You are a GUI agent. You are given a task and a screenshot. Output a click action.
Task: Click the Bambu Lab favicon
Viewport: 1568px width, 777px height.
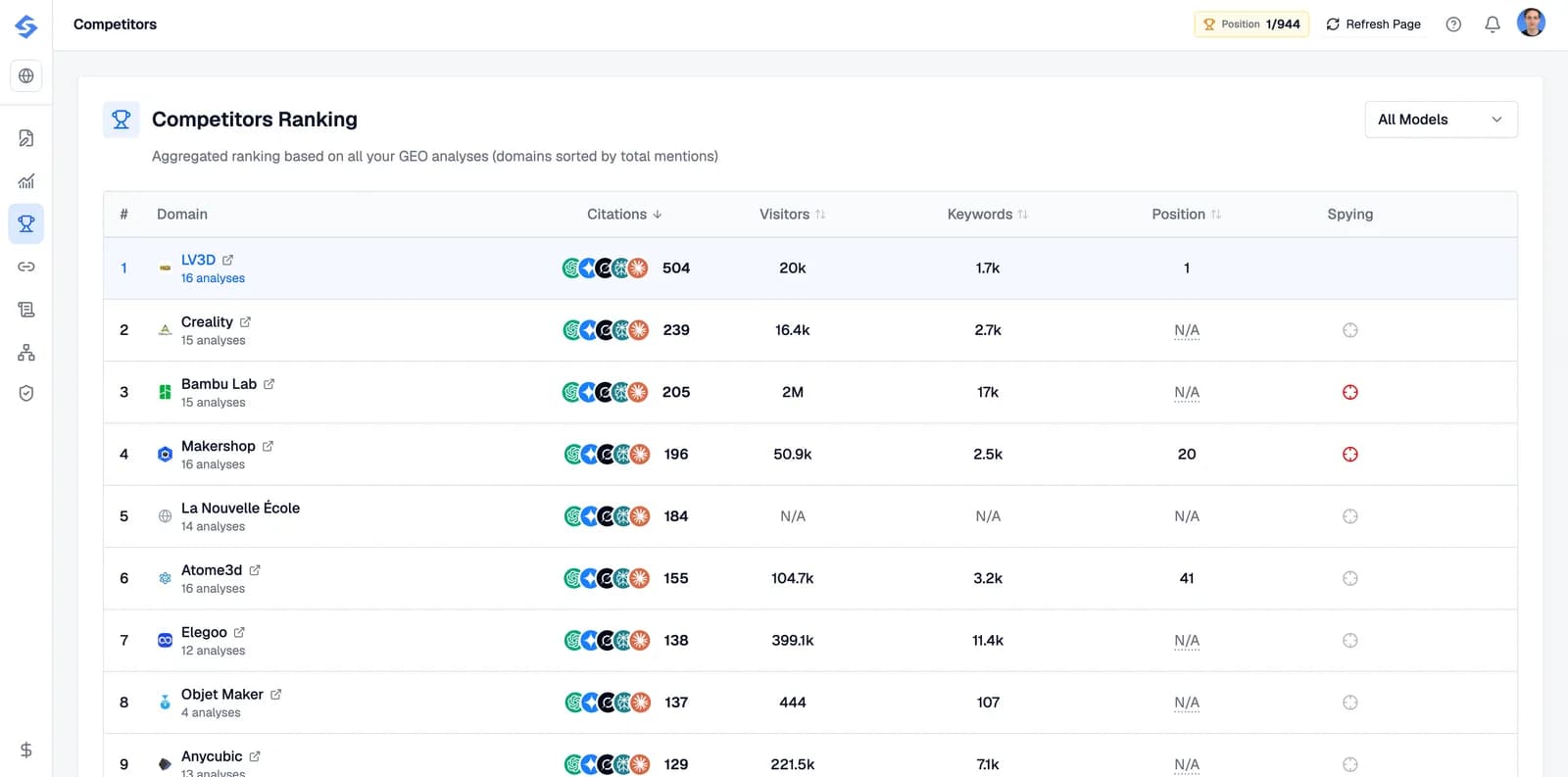coord(165,392)
